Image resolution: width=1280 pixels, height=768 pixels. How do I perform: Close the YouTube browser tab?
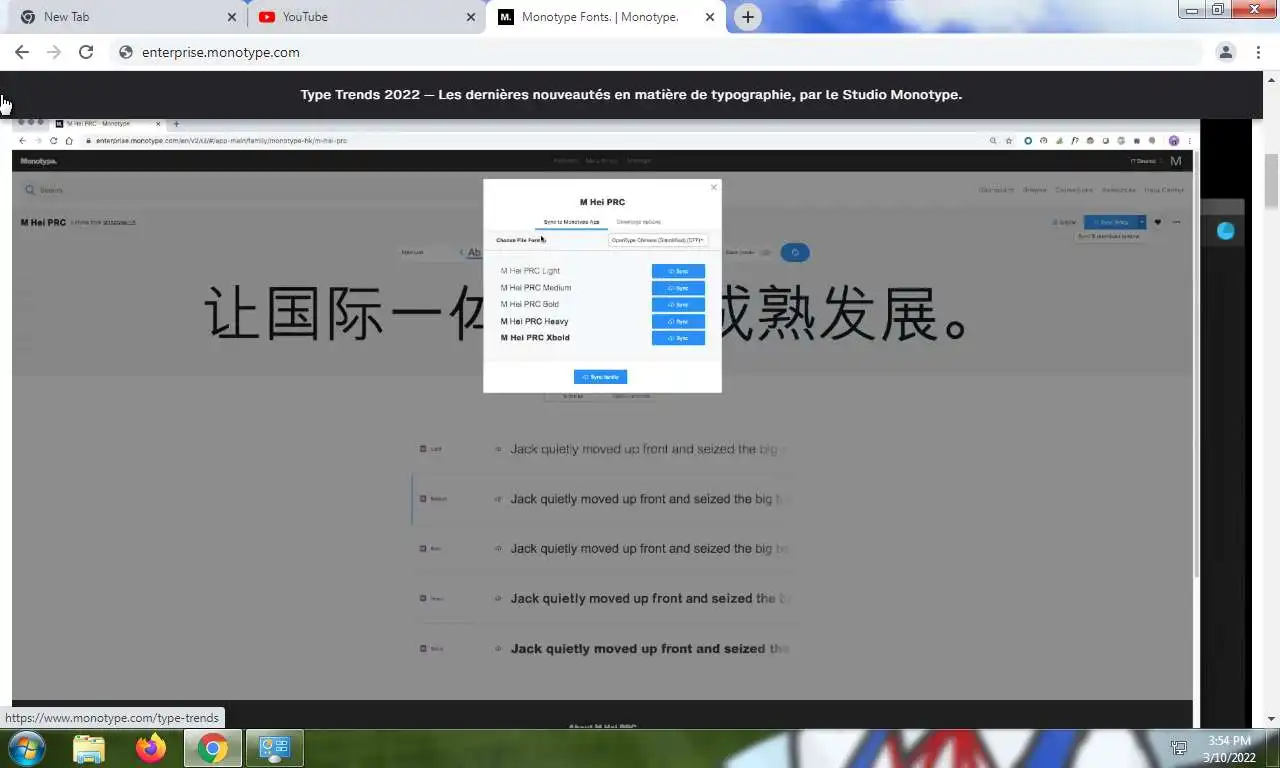pyautogui.click(x=471, y=17)
